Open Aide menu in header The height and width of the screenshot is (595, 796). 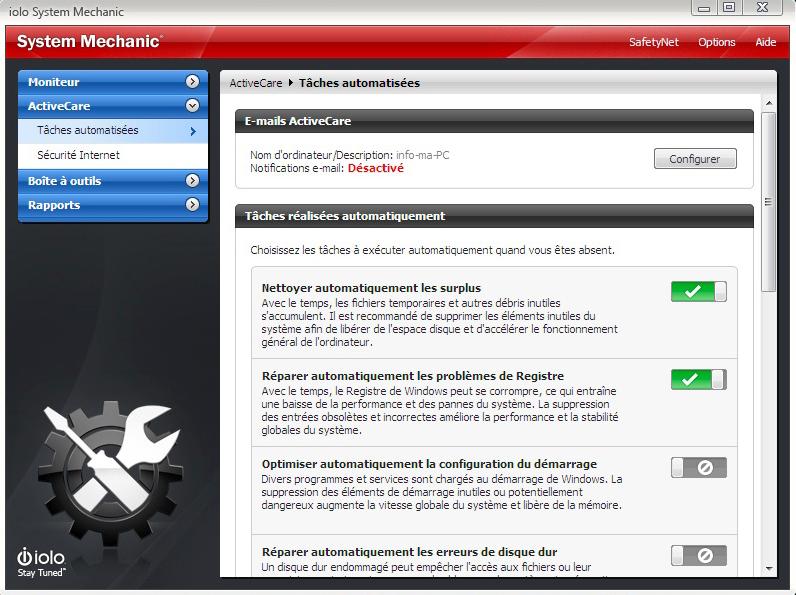tap(766, 42)
